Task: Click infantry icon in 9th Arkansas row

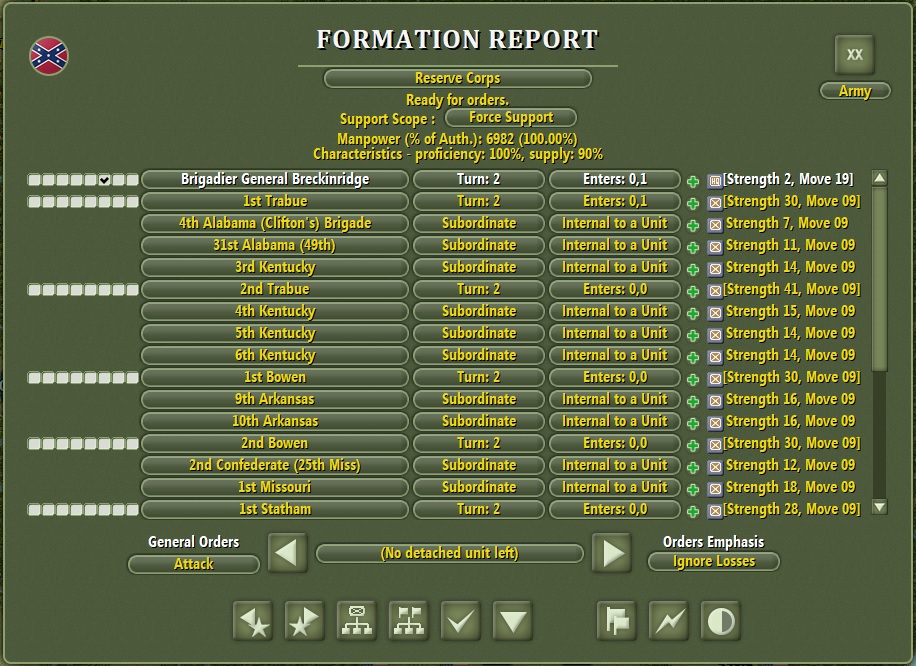Action: click(715, 401)
